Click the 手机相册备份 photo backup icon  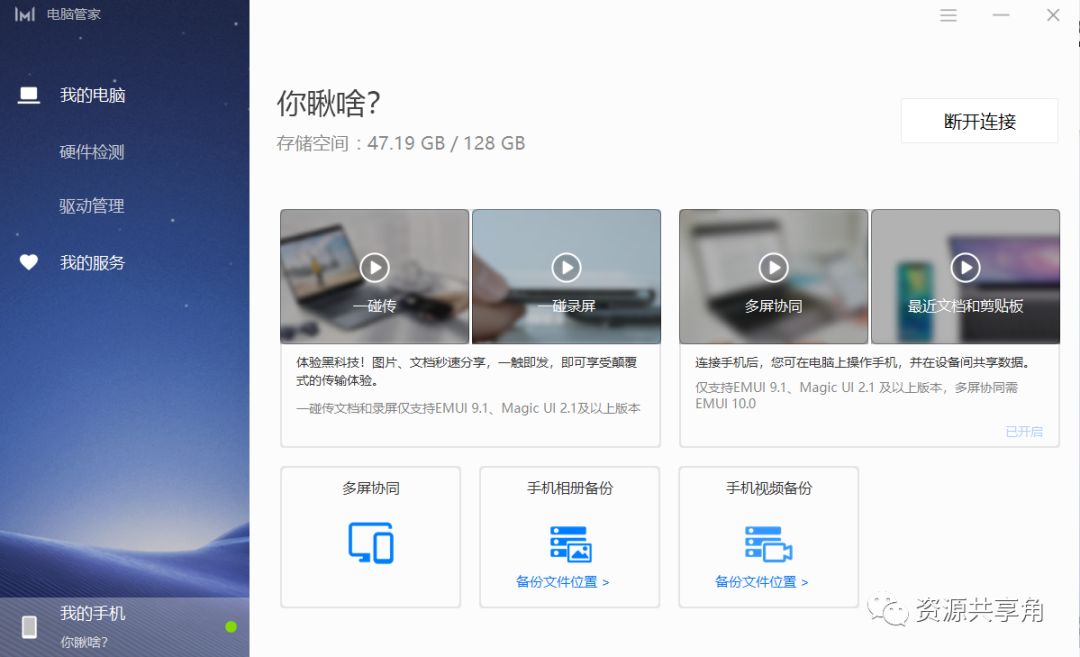[570, 544]
